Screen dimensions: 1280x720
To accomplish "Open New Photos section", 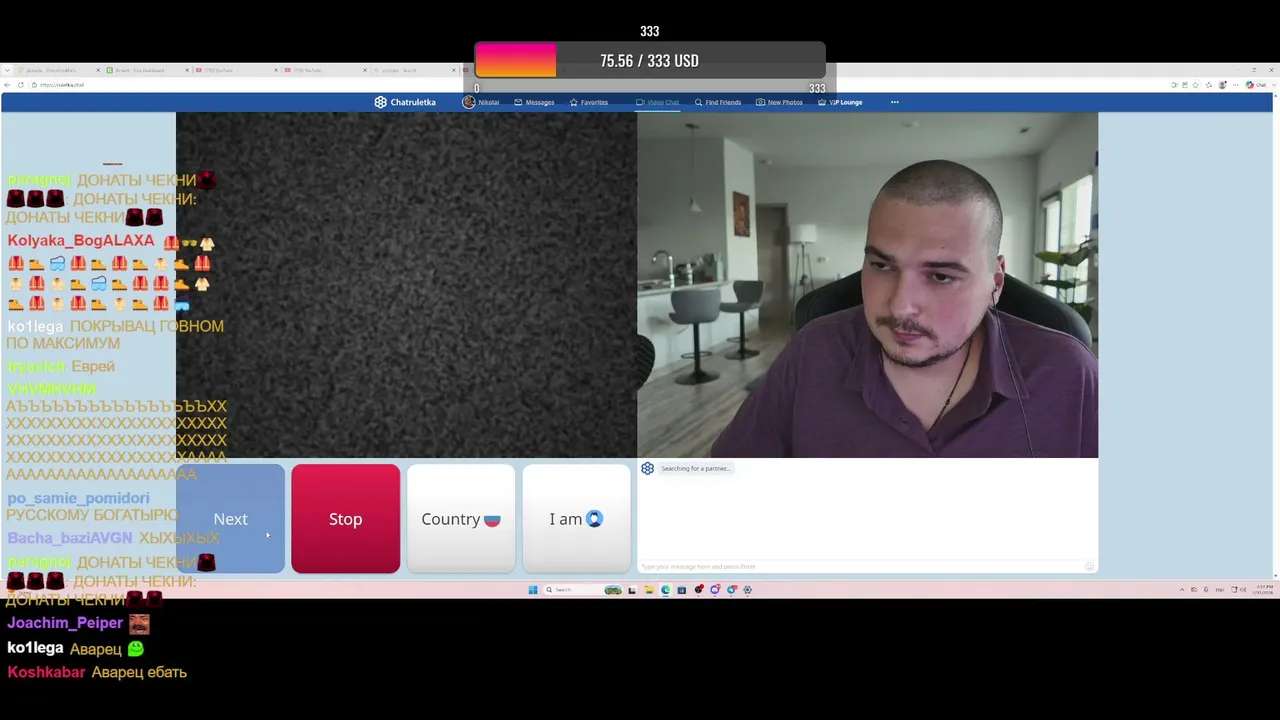I will tap(779, 102).
